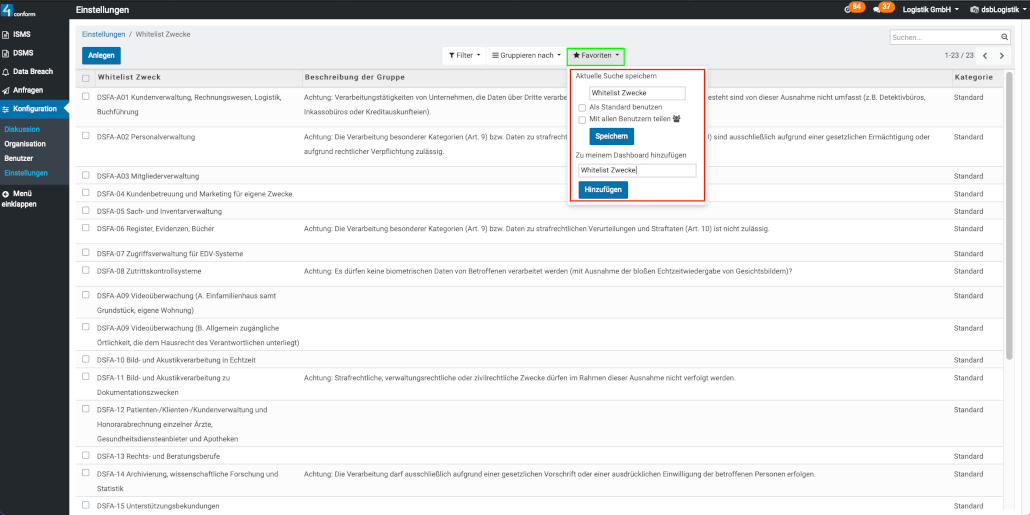Viewport: 1030px width, 515px height.
Task: Select Organisation under Konfiguration
Action: (x=25, y=144)
